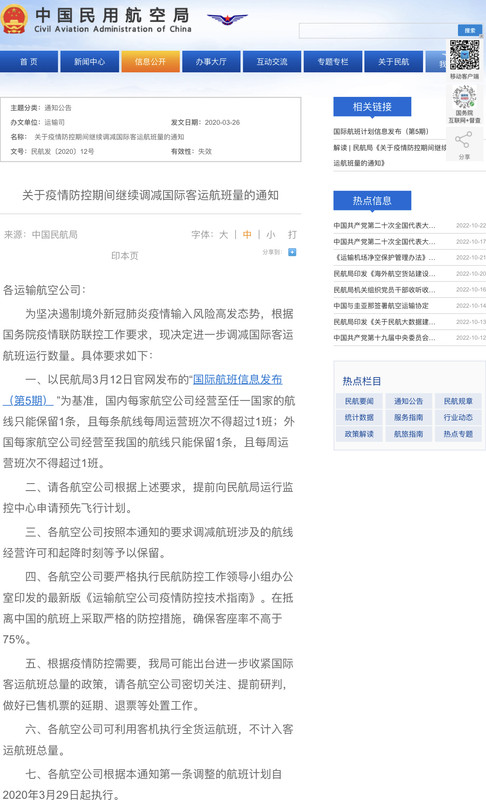The width and height of the screenshot is (486, 800).
Task: Click the 发文日期 2020-03-26 text
Action: click(205, 122)
